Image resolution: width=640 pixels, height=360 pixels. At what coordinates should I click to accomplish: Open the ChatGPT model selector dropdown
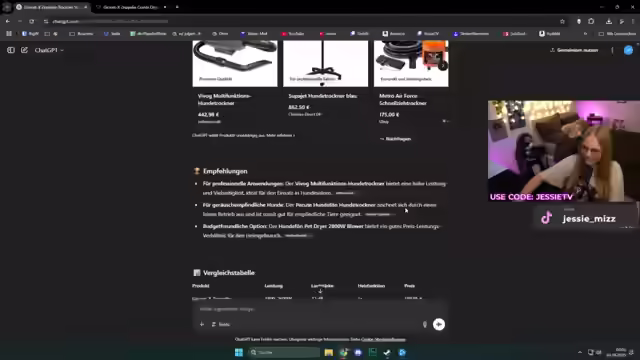[49, 50]
